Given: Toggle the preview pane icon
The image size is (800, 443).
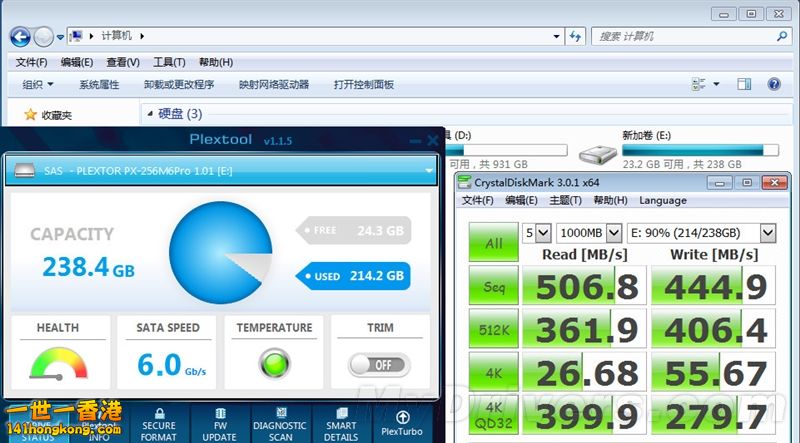Looking at the screenshot, I should pyautogui.click(x=744, y=84).
